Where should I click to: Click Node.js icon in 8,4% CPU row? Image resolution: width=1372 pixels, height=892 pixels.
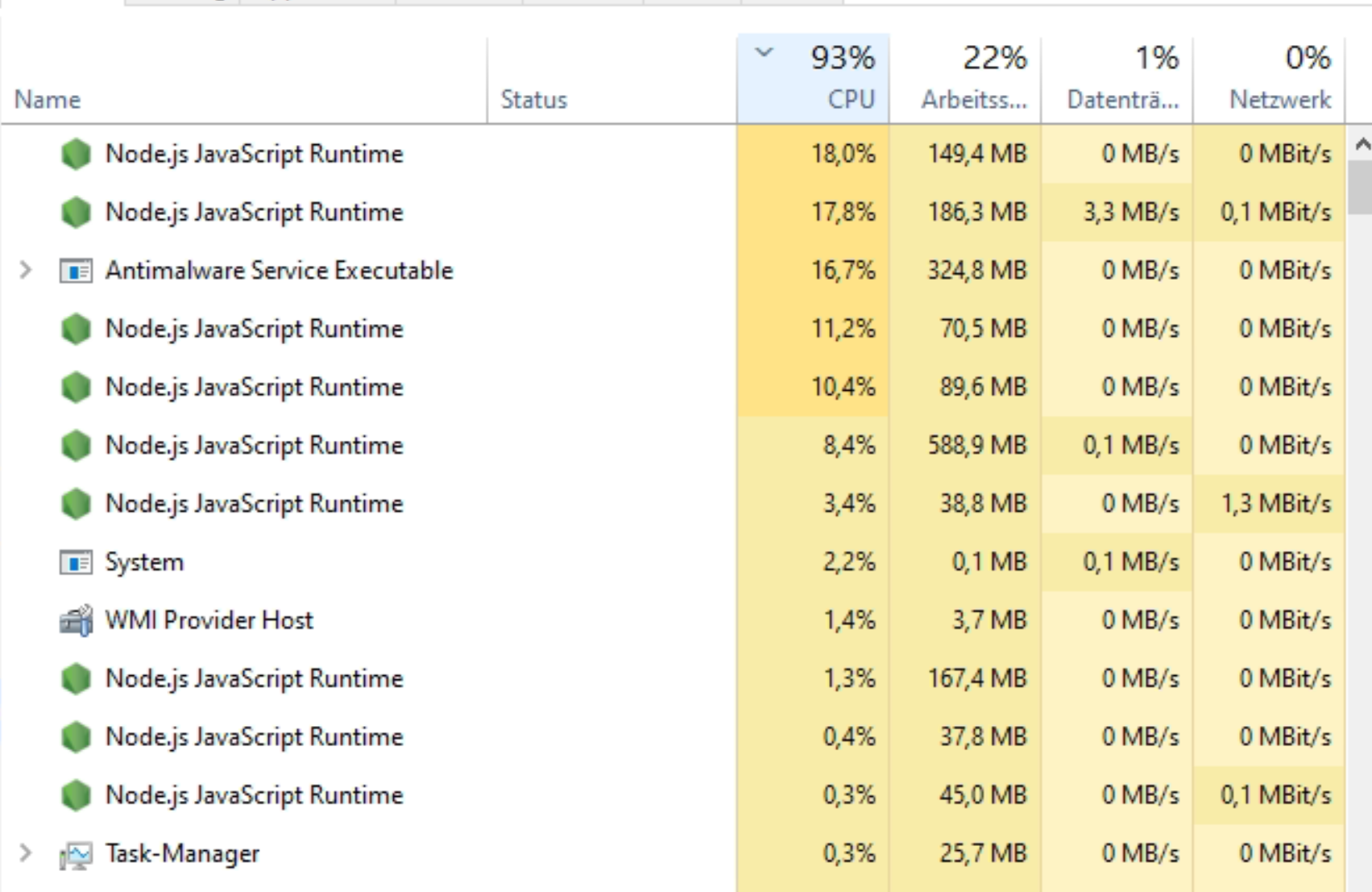coord(76,446)
